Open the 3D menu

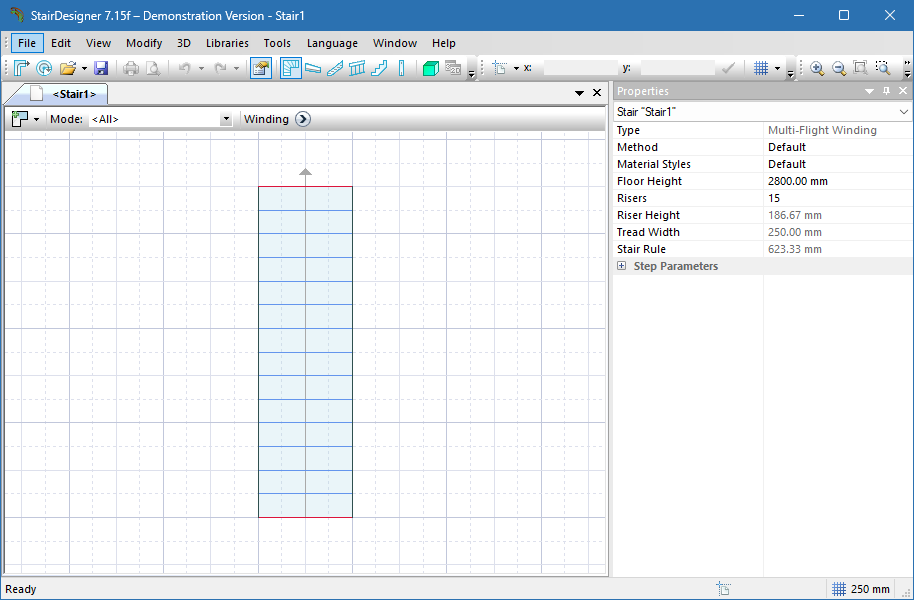click(184, 43)
